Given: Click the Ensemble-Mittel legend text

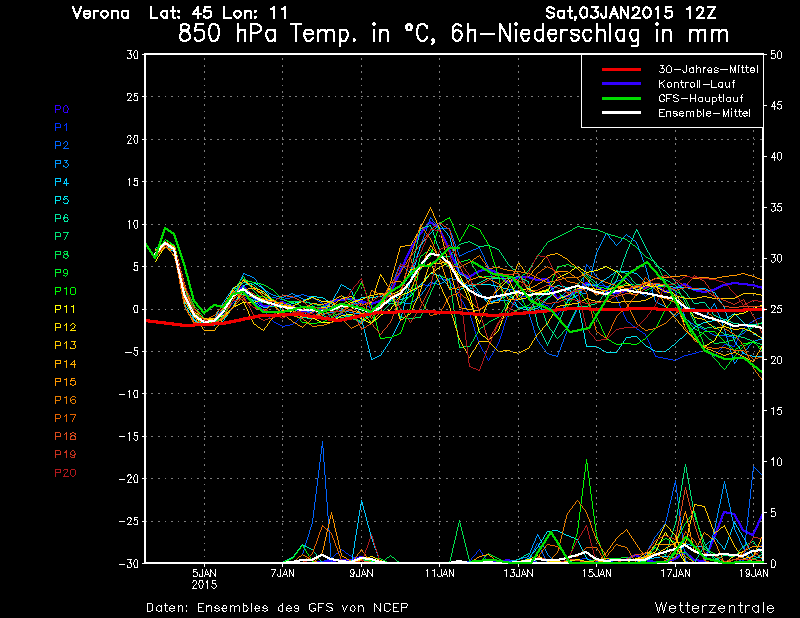Looking at the screenshot, I should tap(704, 113).
